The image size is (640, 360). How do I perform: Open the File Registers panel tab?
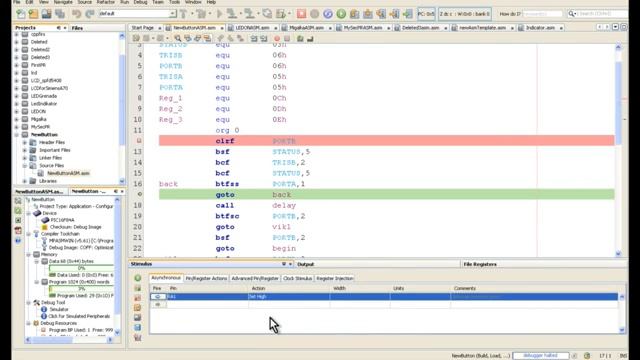[480, 264]
